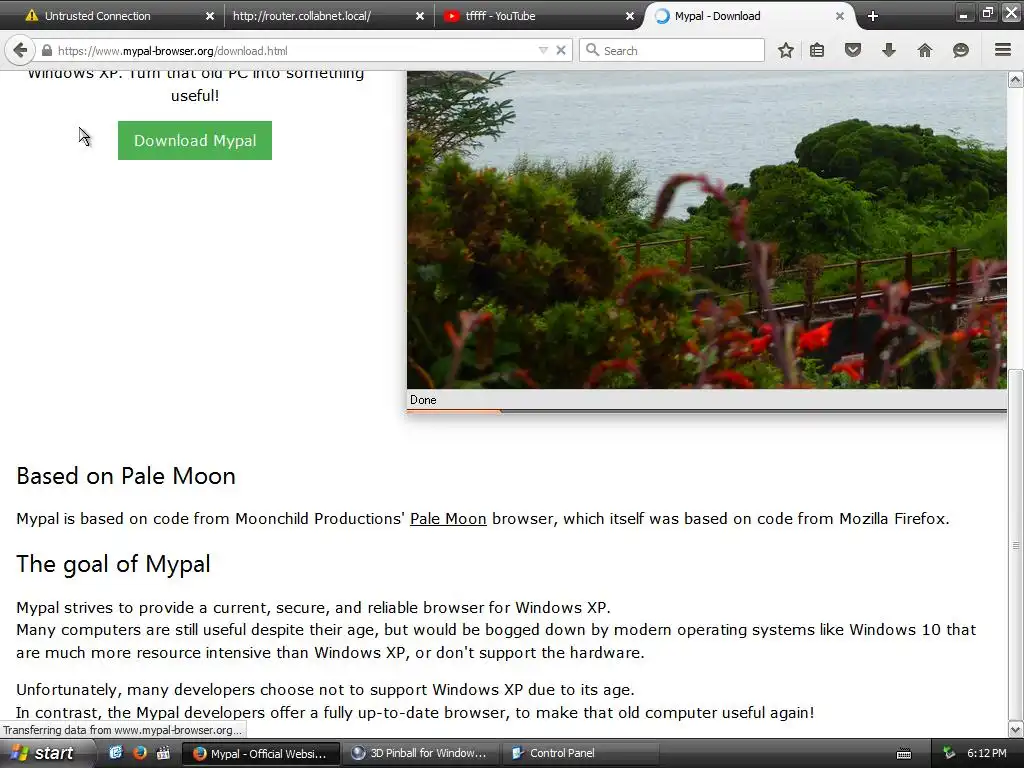The image size is (1024, 768).
Task: Switch to the router.collabnet.local tab
Action: (327, 16)
